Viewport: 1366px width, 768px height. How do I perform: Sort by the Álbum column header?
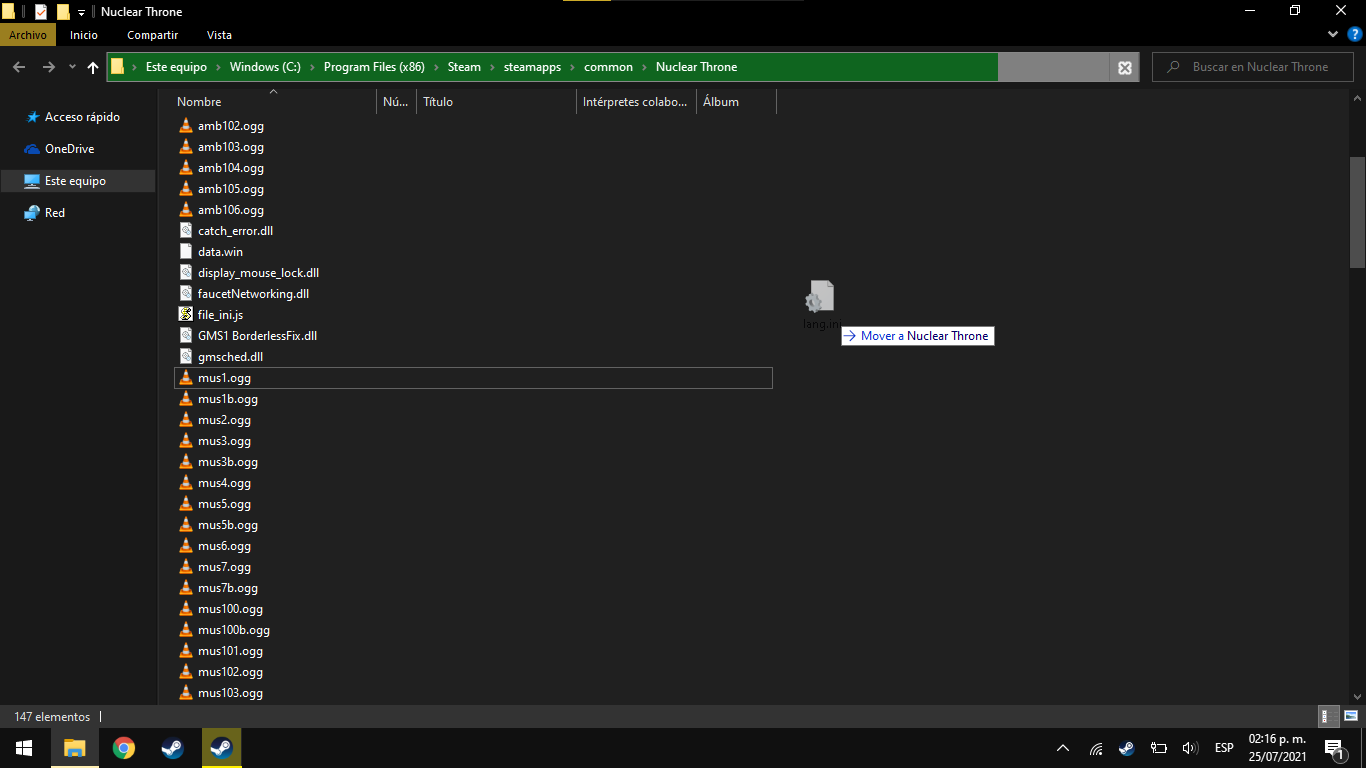tap(736, 102)
